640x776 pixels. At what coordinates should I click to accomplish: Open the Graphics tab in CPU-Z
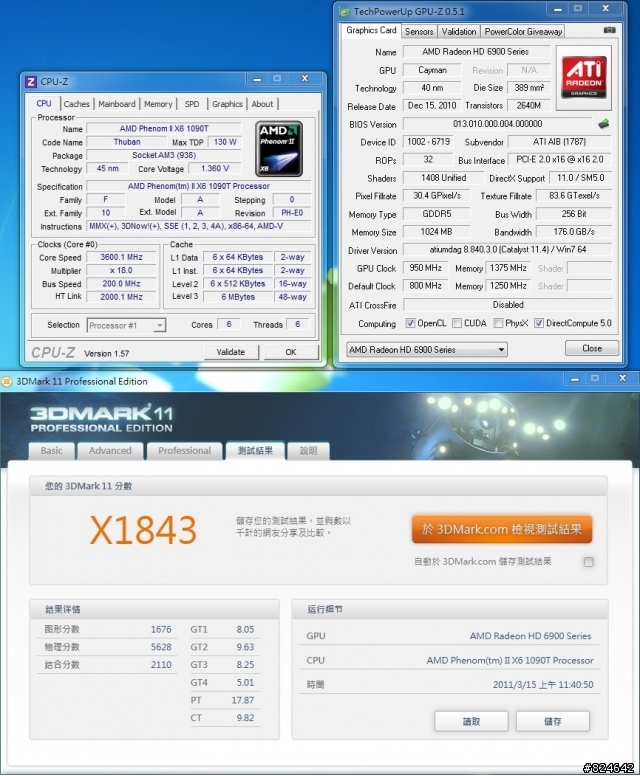pos(227,104)
